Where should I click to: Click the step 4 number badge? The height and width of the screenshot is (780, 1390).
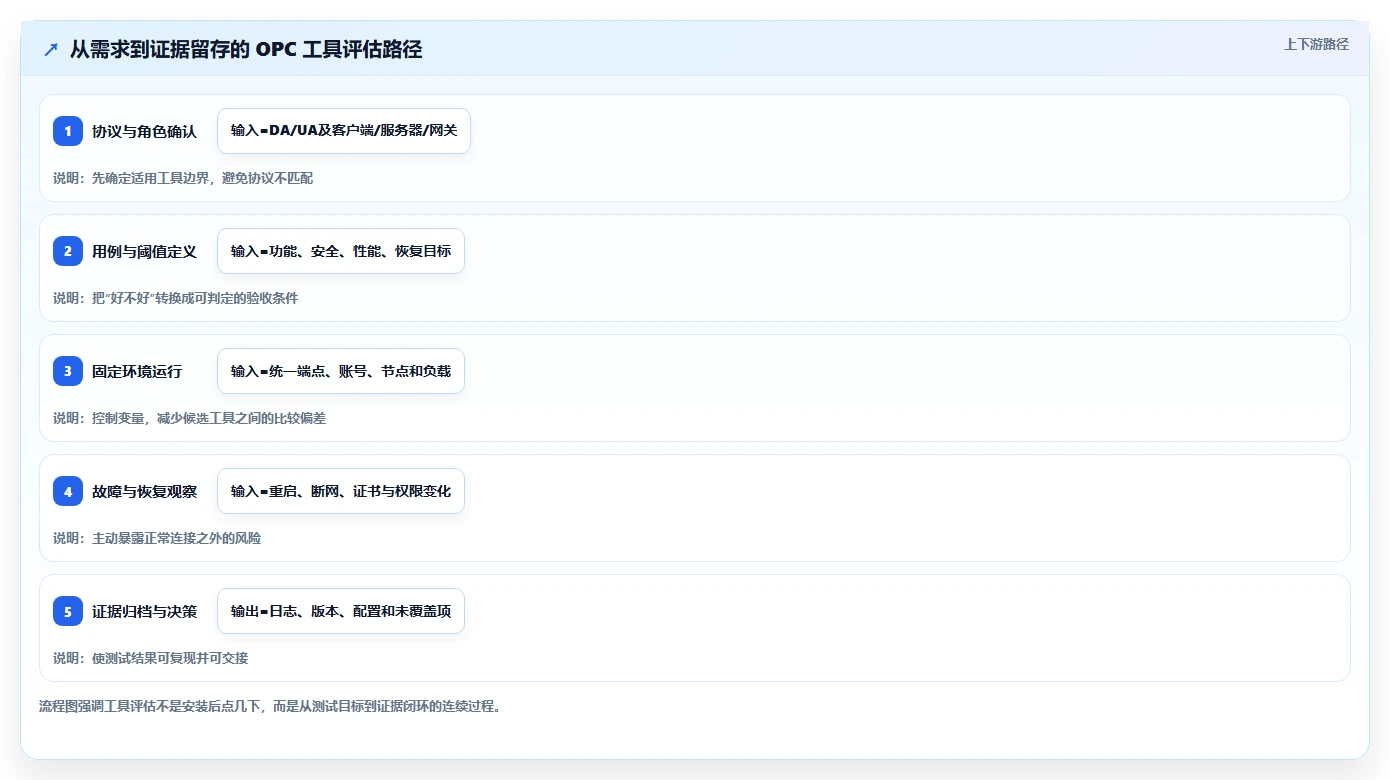(68, 491)
